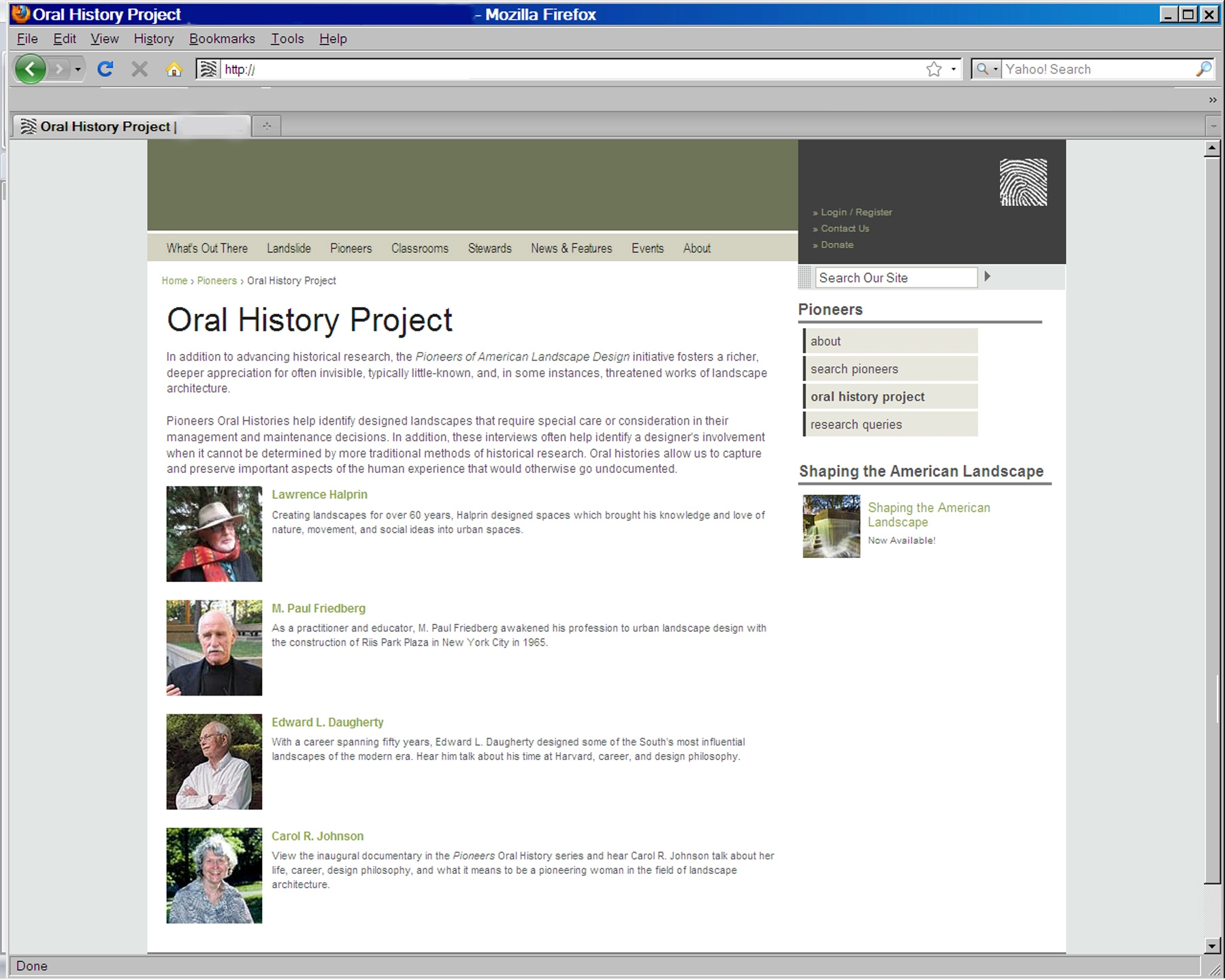Viewport: 1225px width, 980px height.
Task: Click the Stop loading X icon
Action: (140, 69)
